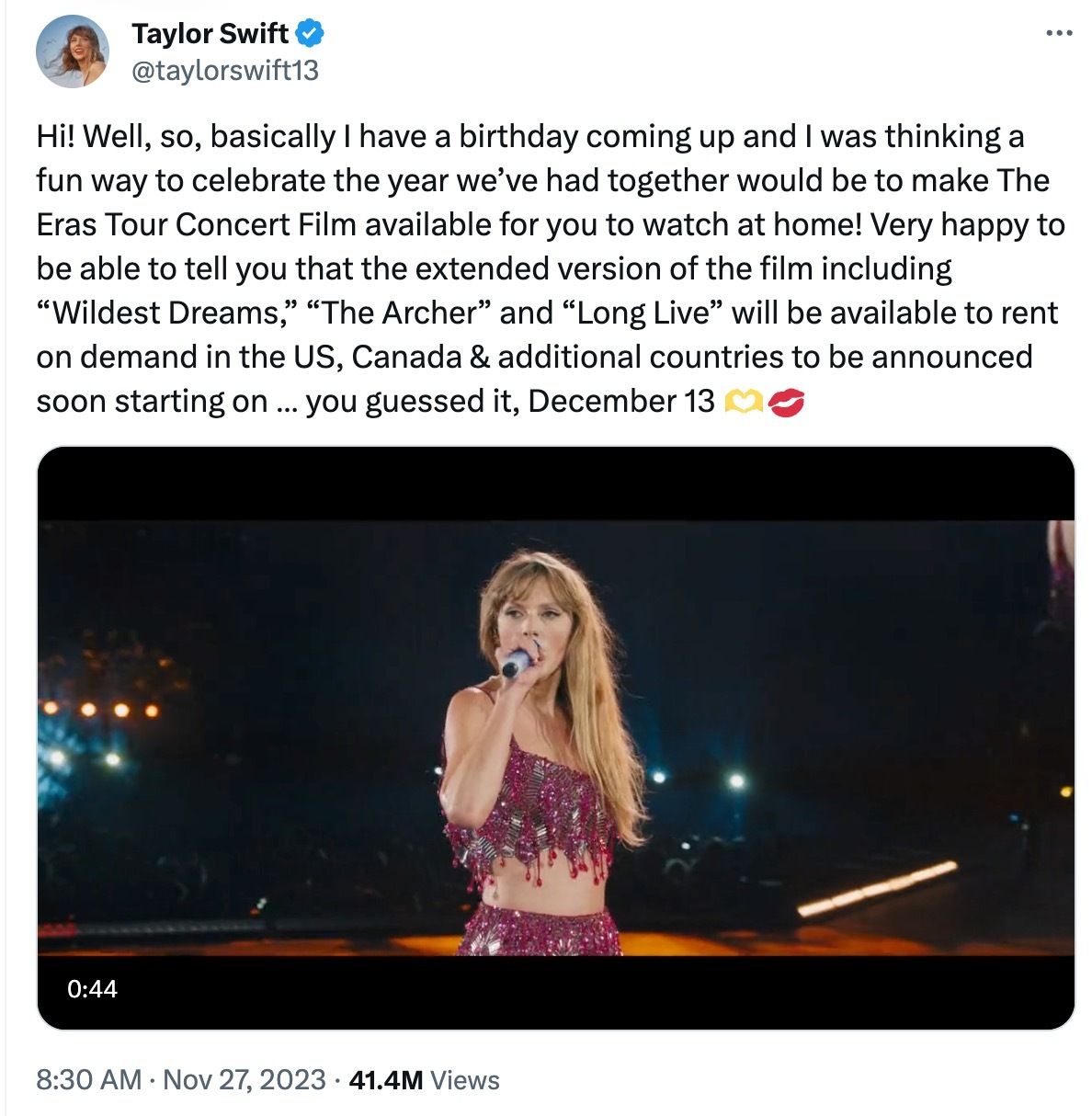Click the "Taylor Swift" display name
Viewport: 1092px width, 1116px height.
click(x=210, y=34)
